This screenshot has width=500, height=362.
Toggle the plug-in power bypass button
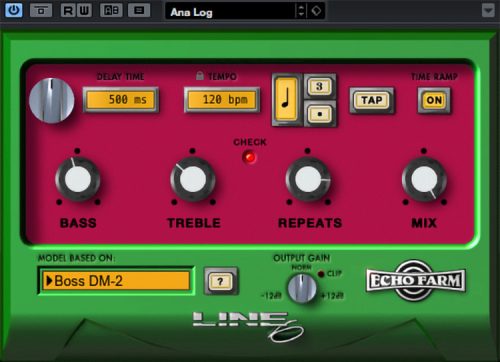(x=14, y=10)
